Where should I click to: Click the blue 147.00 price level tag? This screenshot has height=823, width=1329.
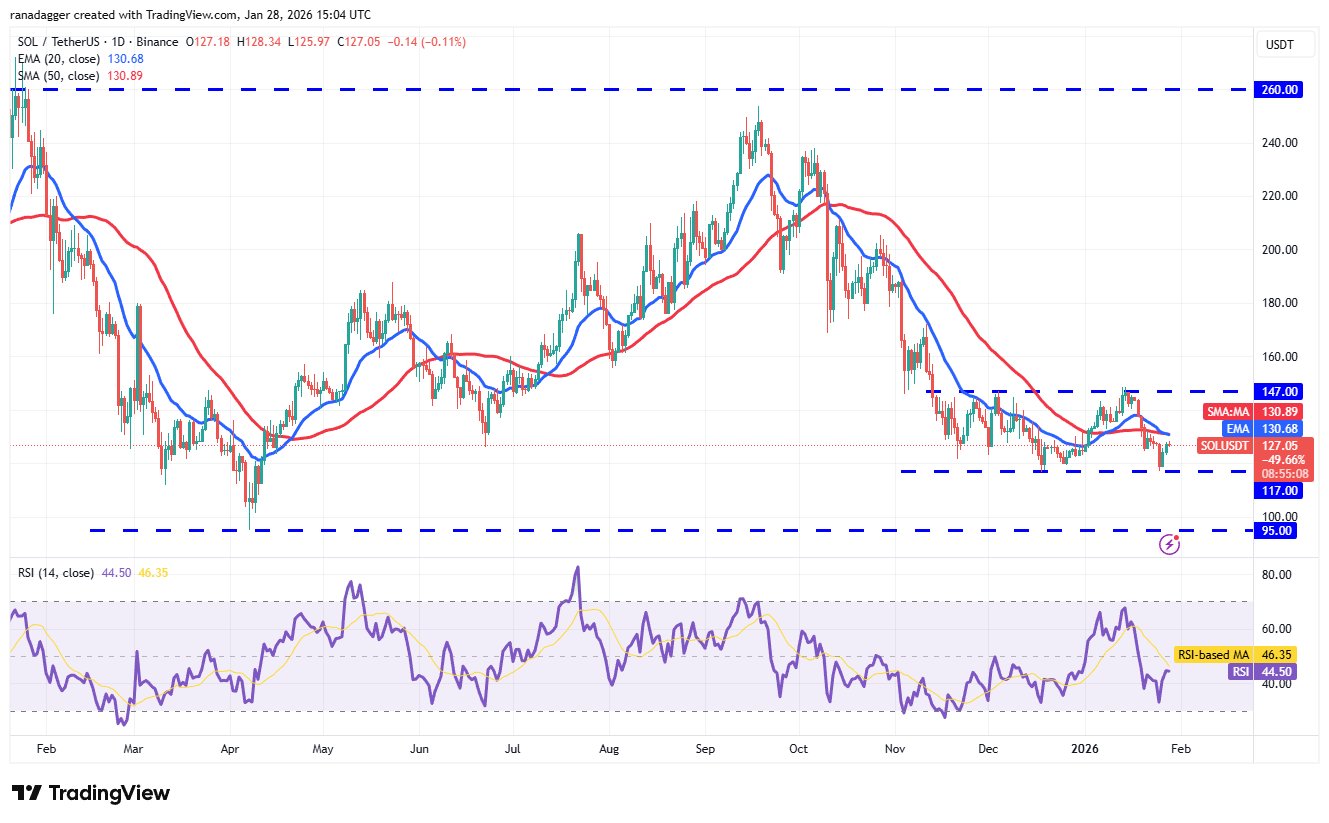tap(1279, 391)
